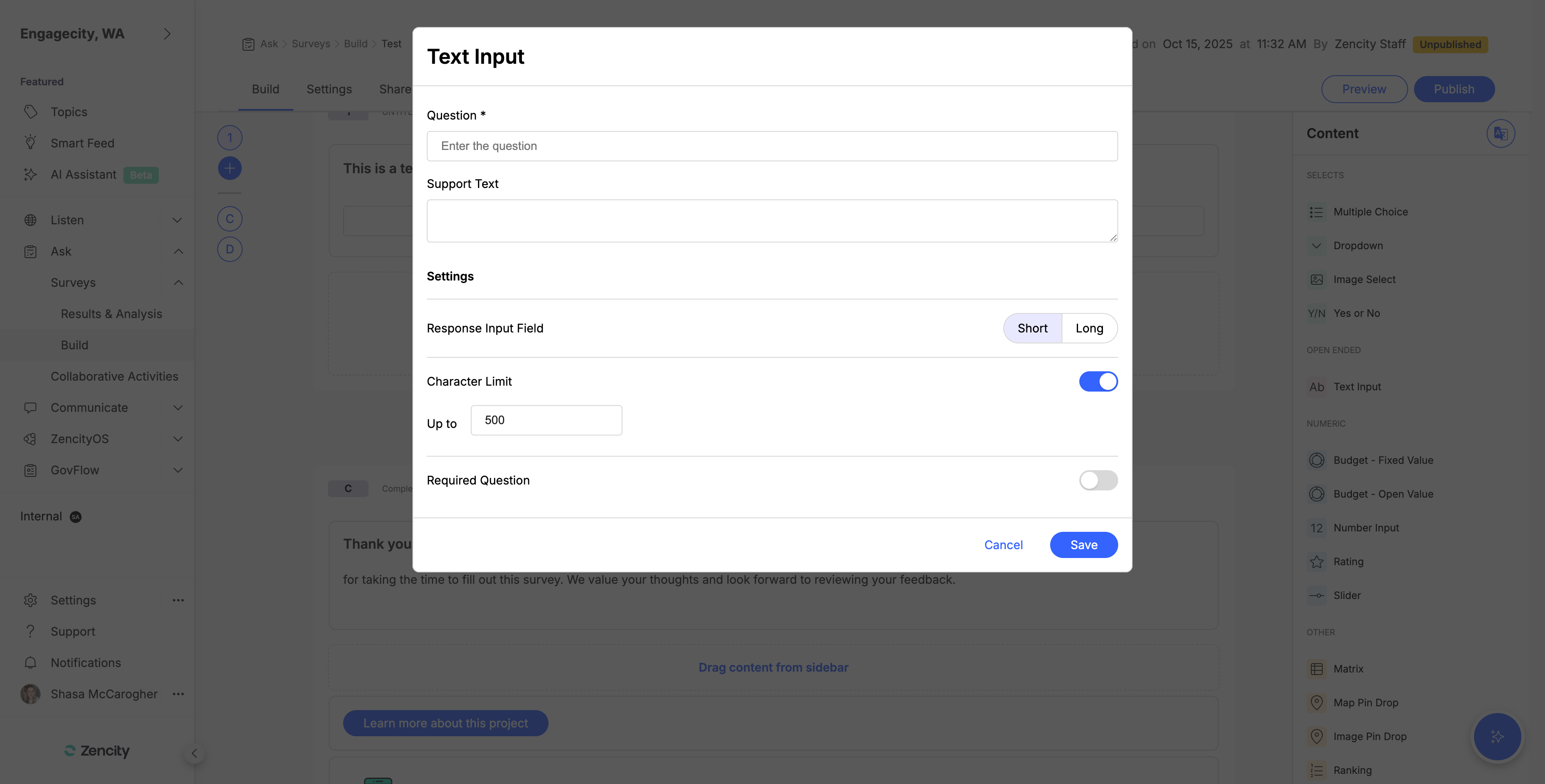This screenshot has width=1545, height=784.
Task: Select the Slider content type
Action: coord(1346,595)
